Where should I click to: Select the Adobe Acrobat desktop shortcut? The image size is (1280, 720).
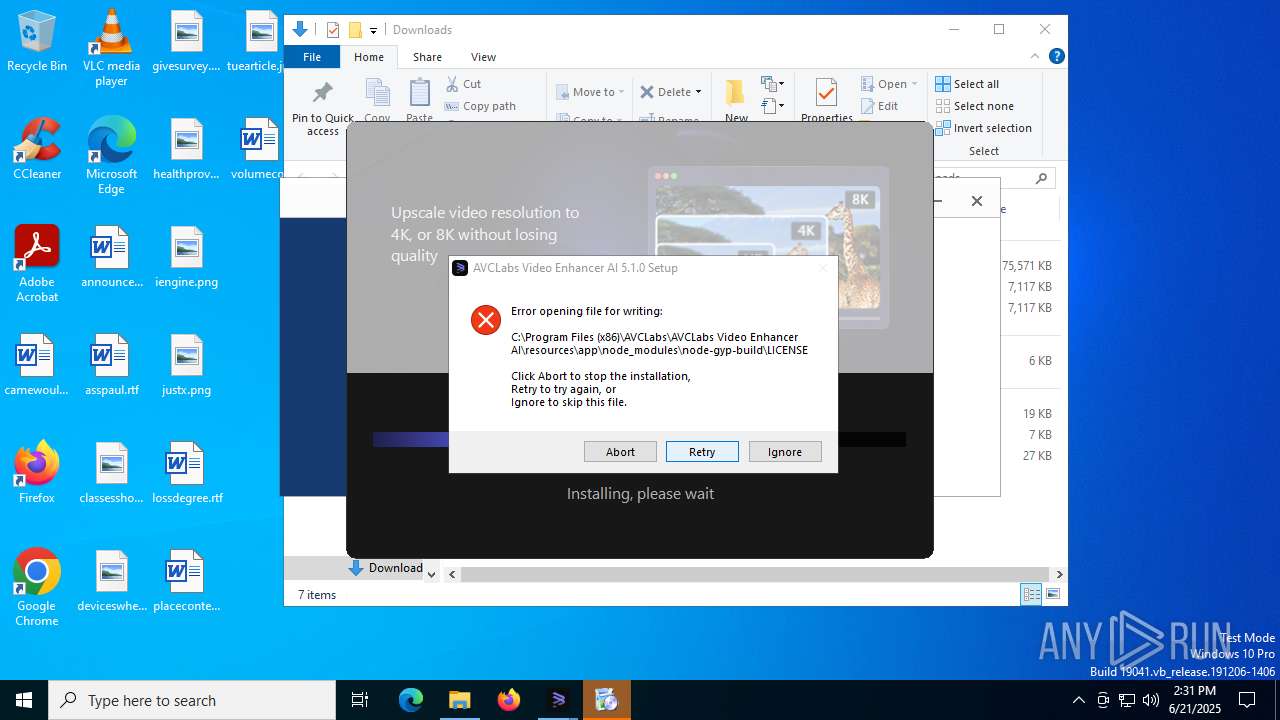pos(37,264)
